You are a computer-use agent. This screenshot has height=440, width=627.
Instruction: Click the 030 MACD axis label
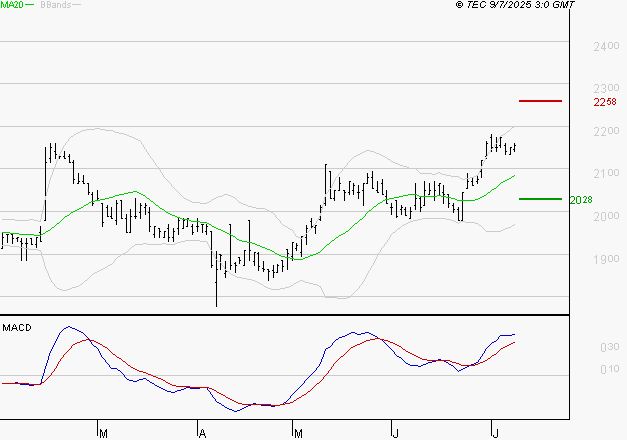click(x=608, y=347)
